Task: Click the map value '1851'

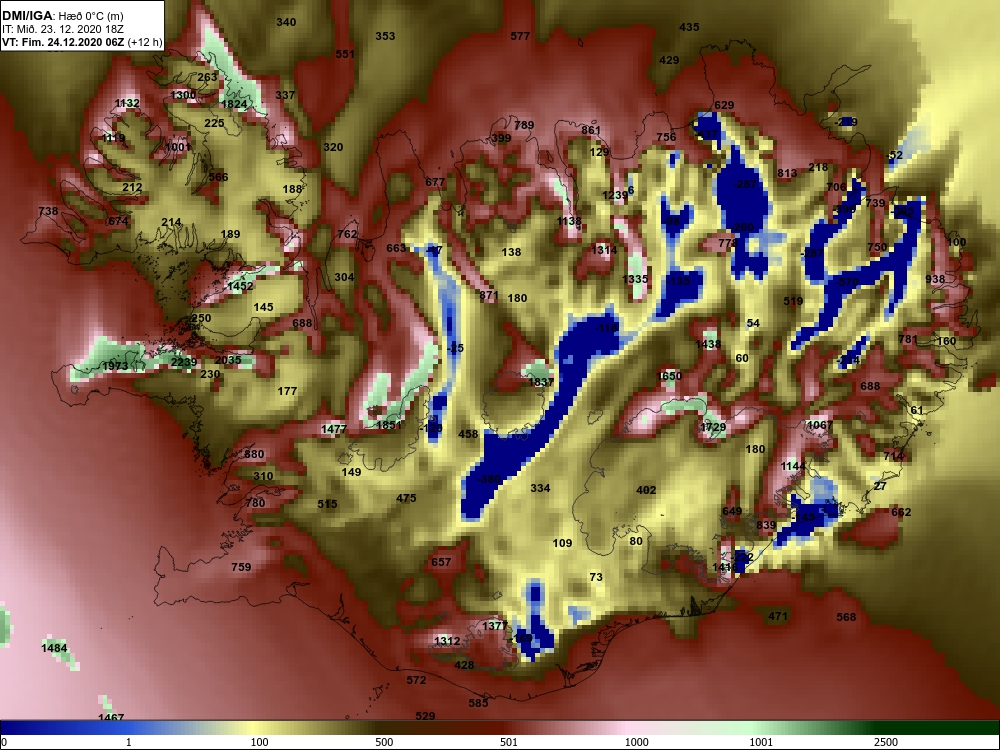Action: (388, 425)
